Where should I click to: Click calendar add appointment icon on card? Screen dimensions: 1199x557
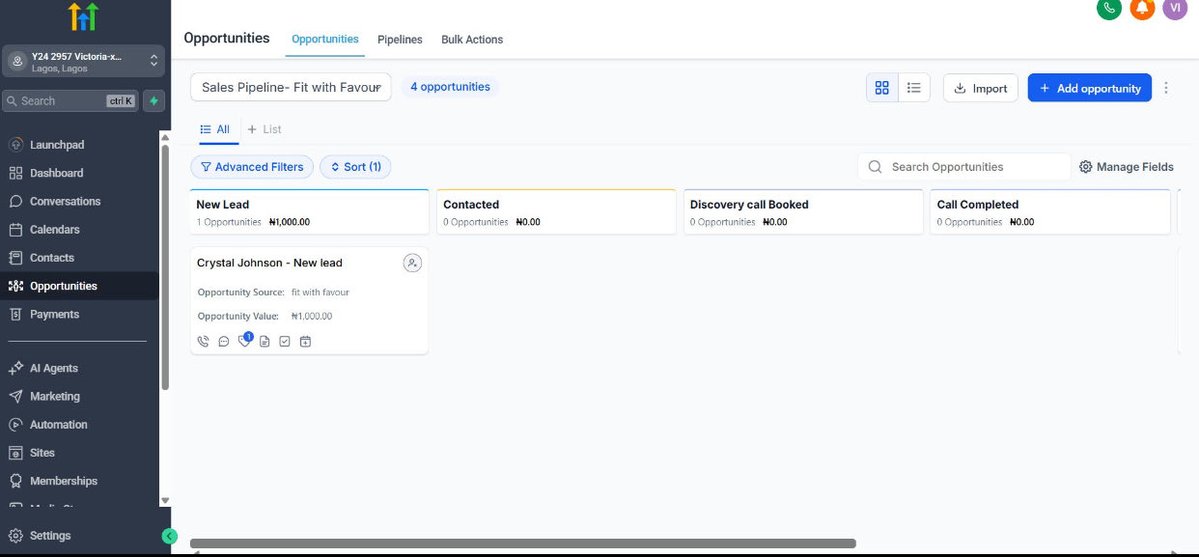pyautogui.click(x=305, y=341)
